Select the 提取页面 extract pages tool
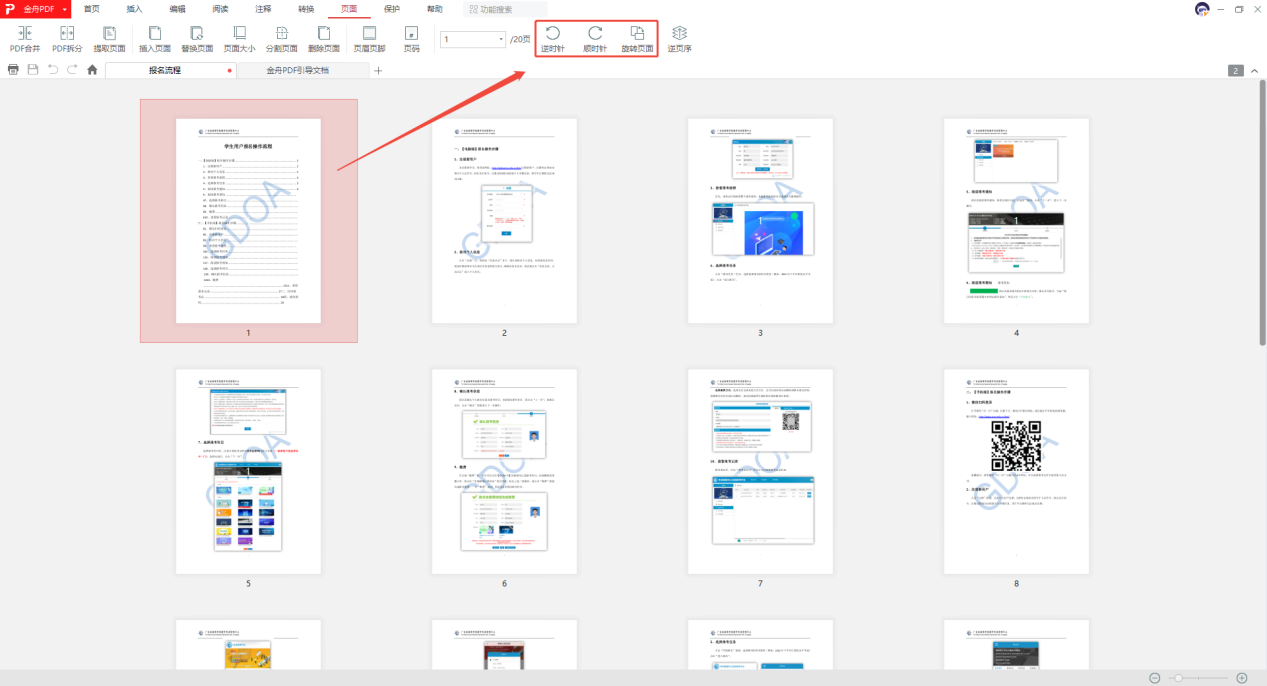 pos(109,39)
